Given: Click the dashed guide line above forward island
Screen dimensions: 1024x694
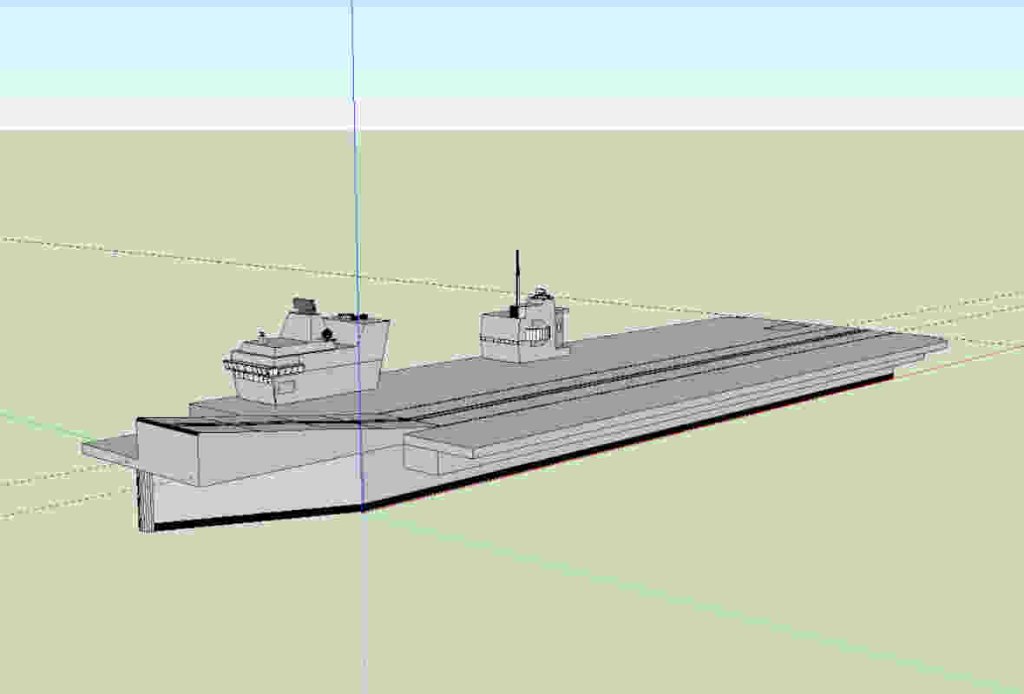Looking at the screenshot, I should (x=200, y=256).
